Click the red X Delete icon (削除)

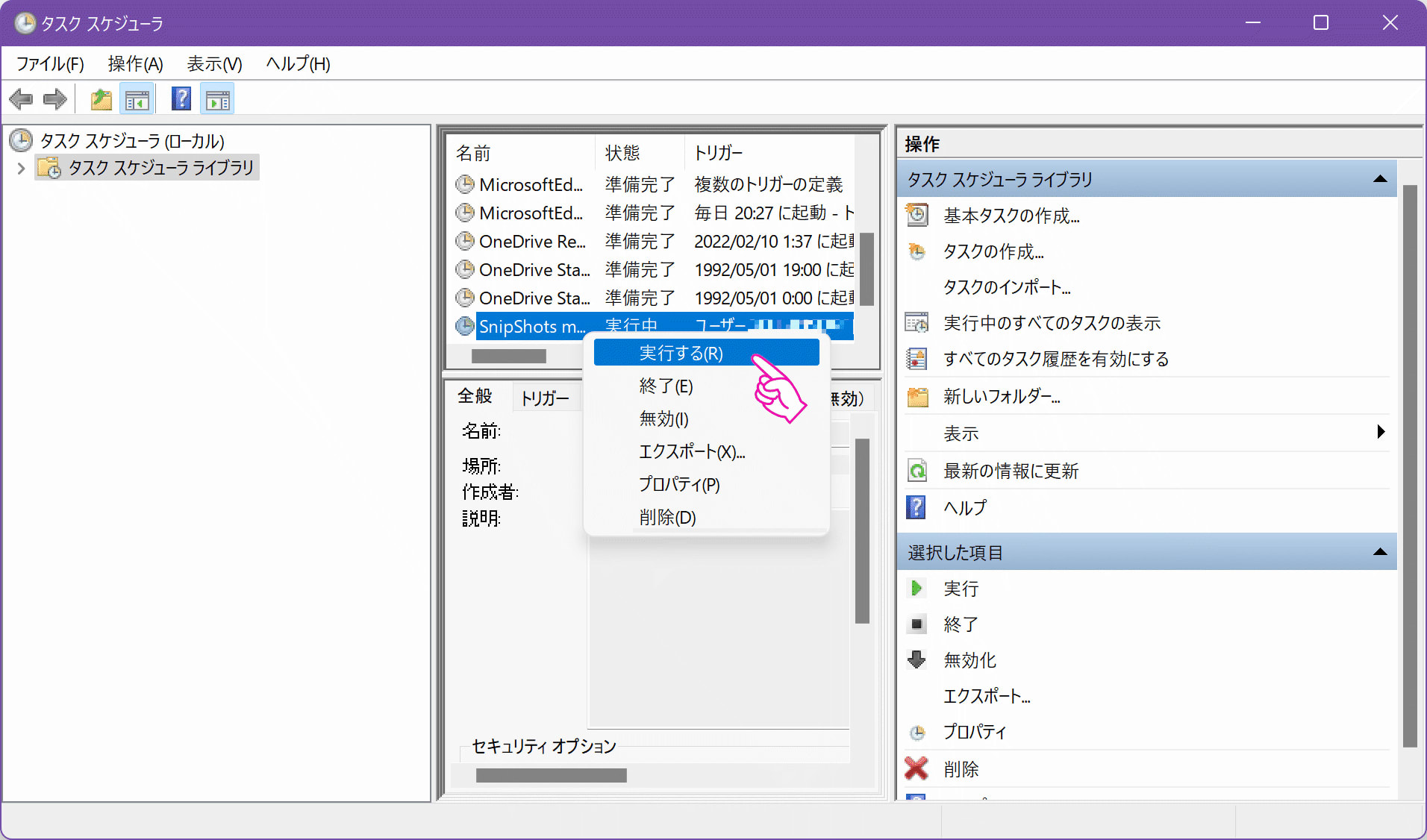pyautogui.click(x=917, y=768)
